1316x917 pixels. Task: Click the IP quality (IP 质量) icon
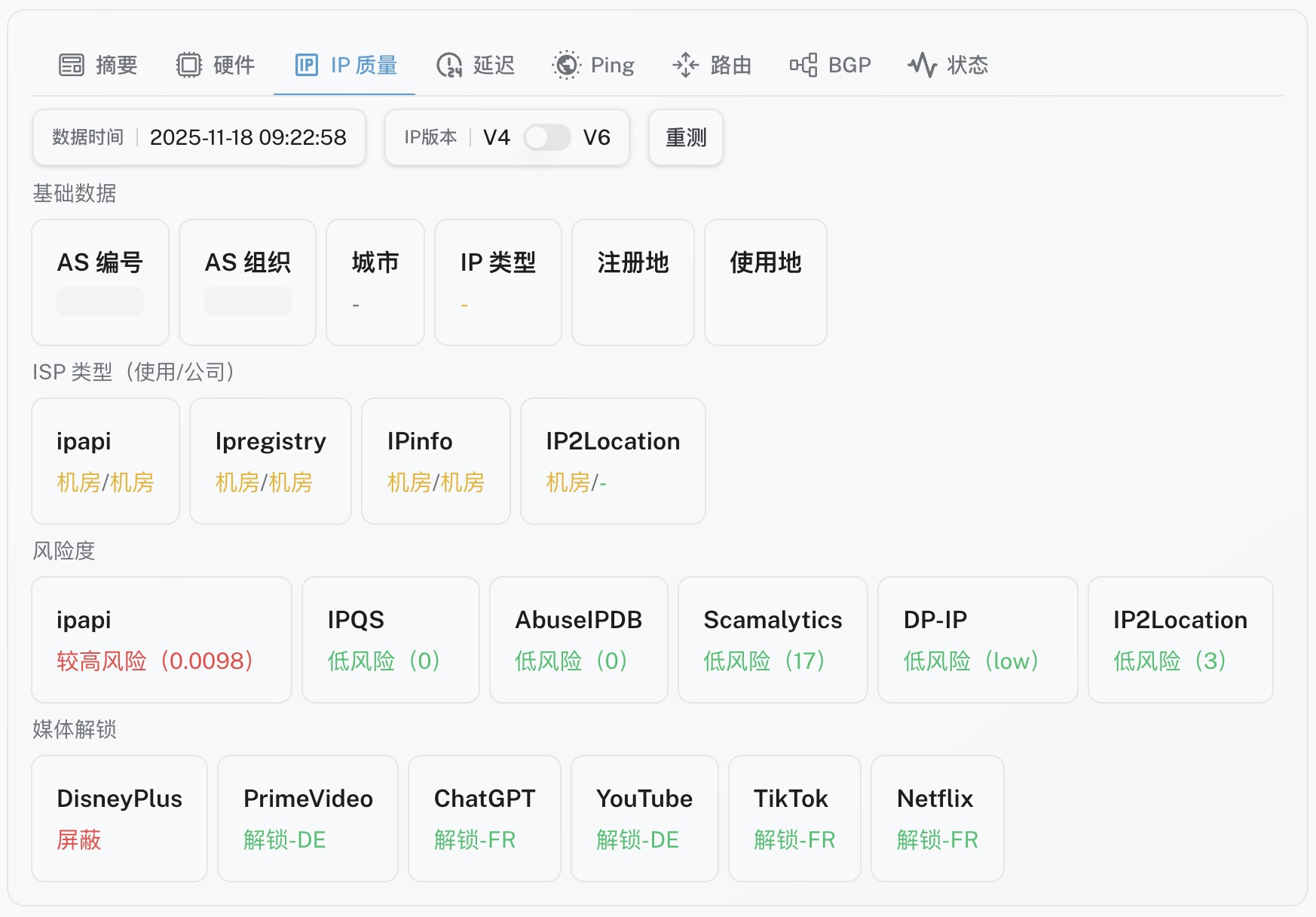point(306,66)
